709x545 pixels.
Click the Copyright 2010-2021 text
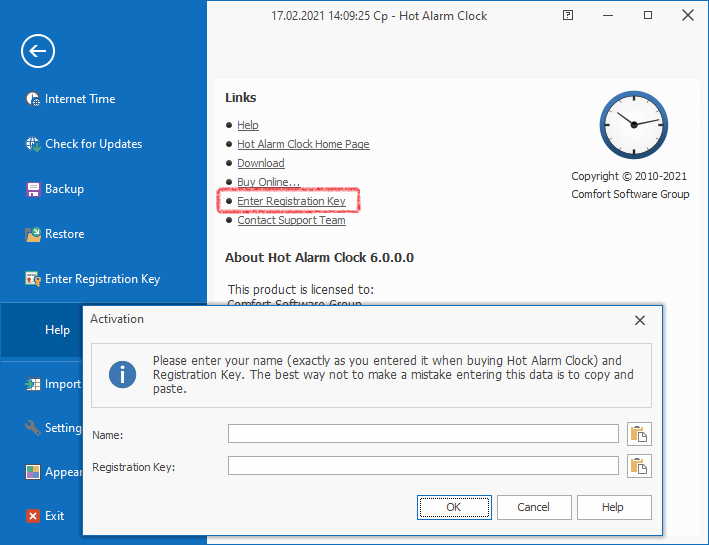pyautogui.click(x=629, y=176)
